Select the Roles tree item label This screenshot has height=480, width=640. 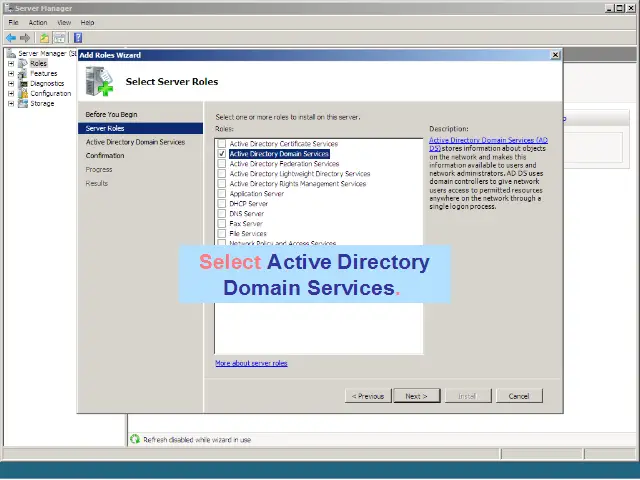[x=39, y=64]
